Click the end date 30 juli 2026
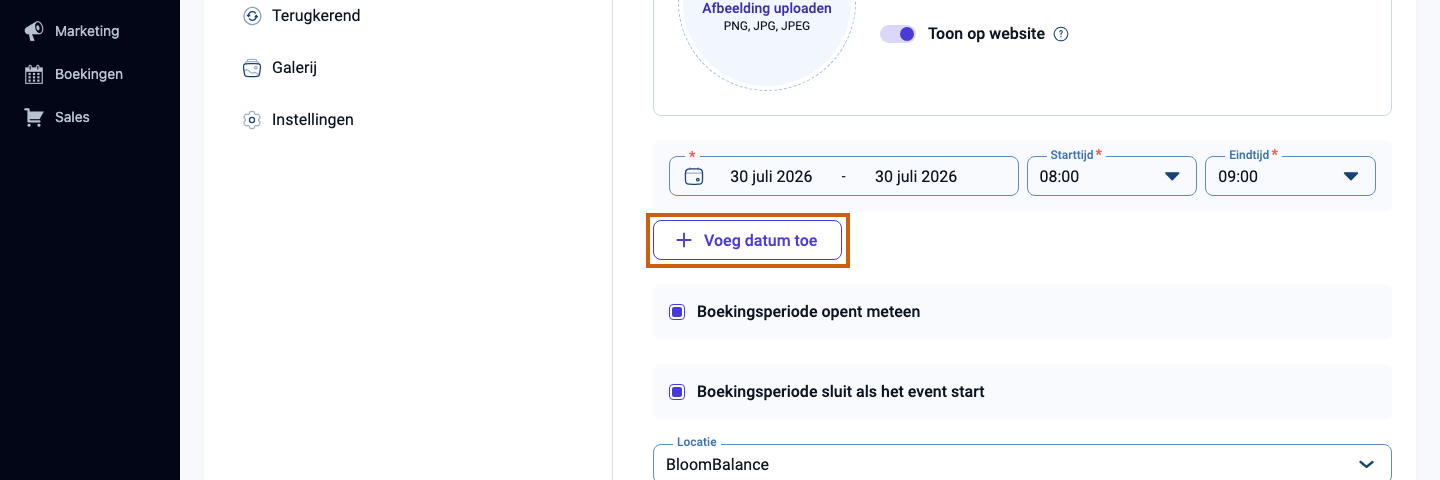 (x=916, y=177)
